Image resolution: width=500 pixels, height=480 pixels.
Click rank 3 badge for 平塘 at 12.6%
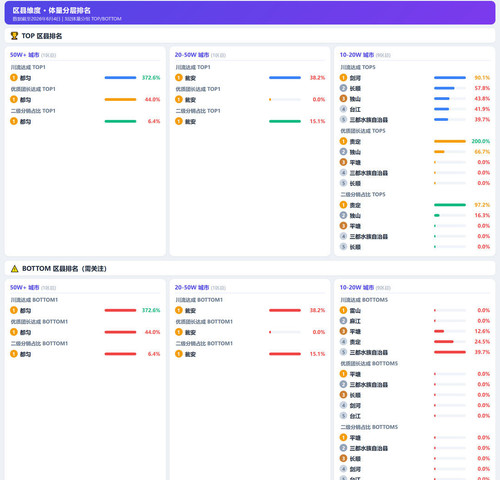point(343,331)
